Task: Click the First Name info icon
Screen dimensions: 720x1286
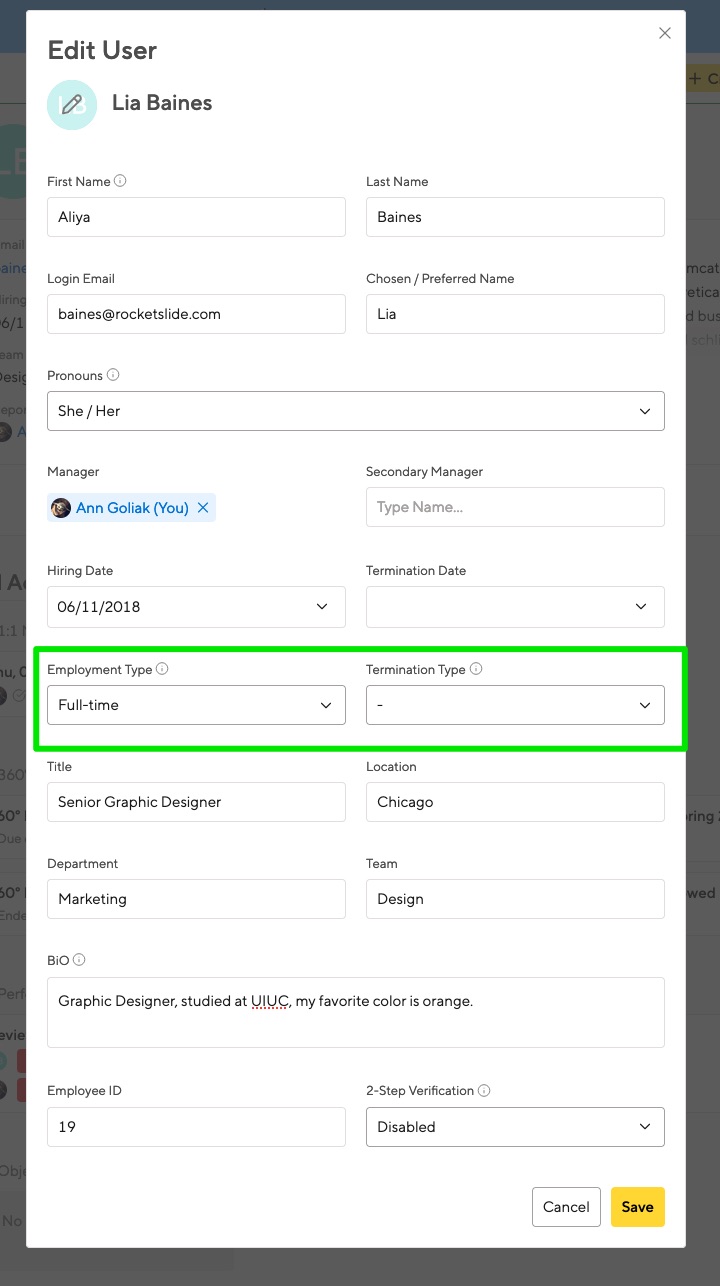Action: point(121,181)
